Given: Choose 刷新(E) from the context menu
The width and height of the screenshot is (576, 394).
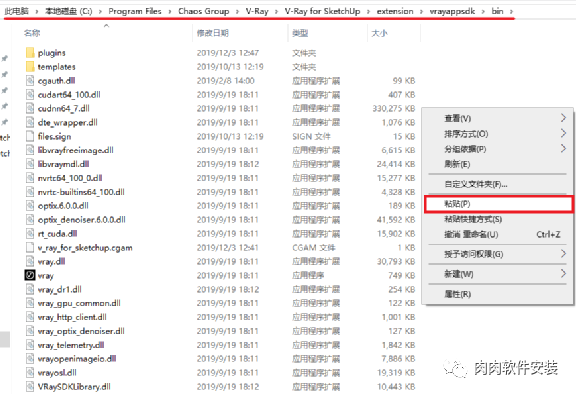Looking at the screenshot, I should [x=457, y=164].
